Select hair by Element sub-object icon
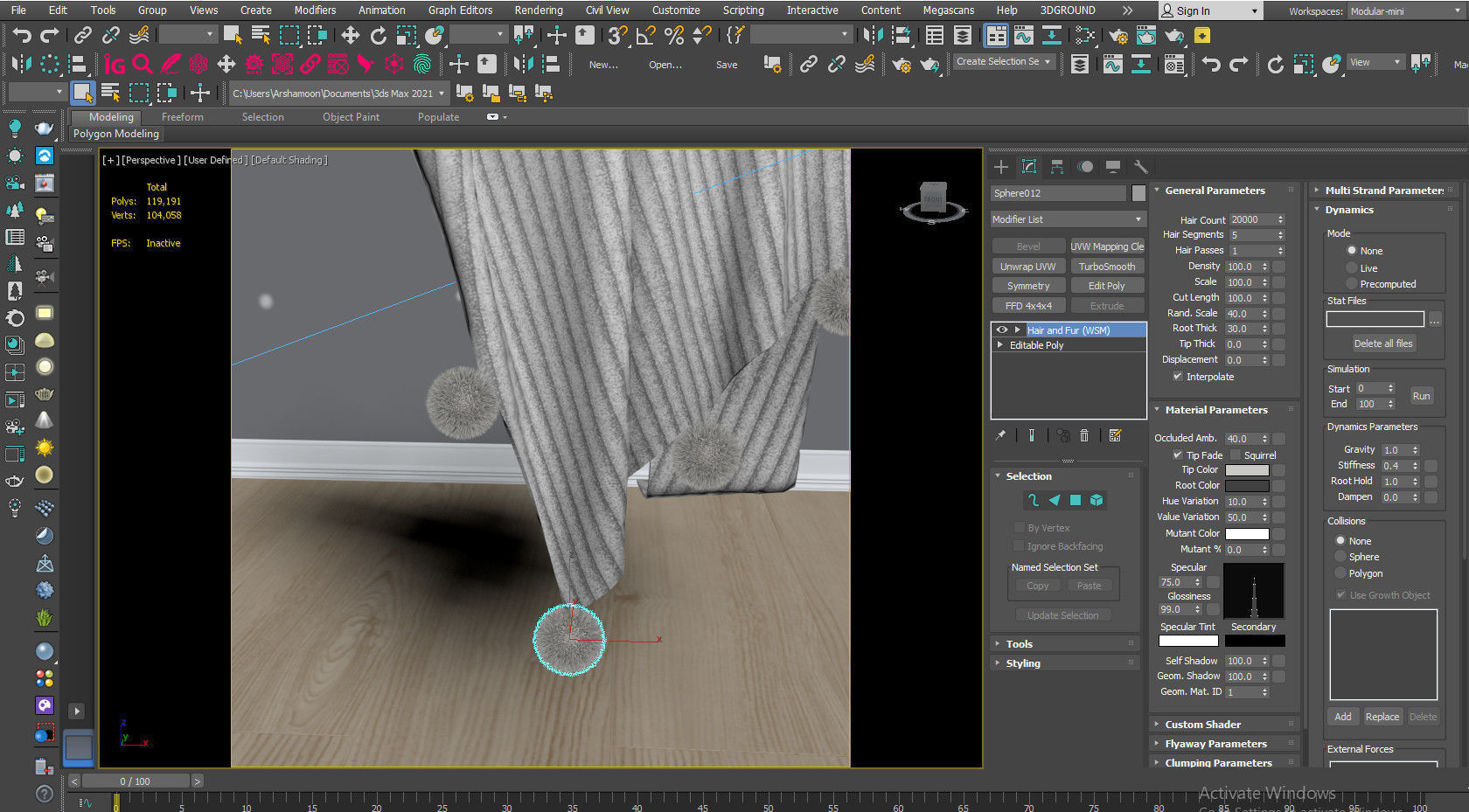 point(1097,500)
